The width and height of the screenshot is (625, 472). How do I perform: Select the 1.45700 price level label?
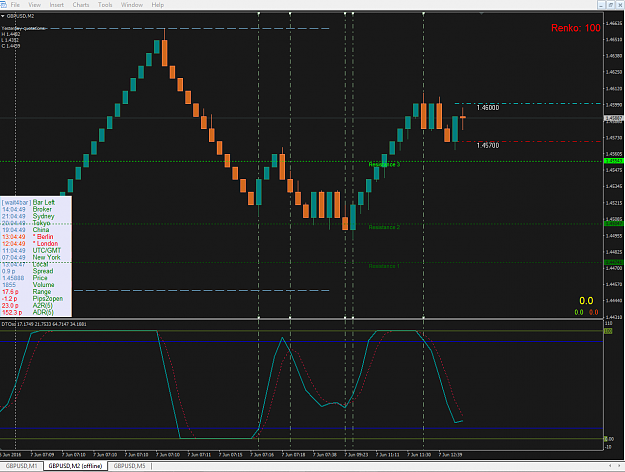(x=488, y=146)
